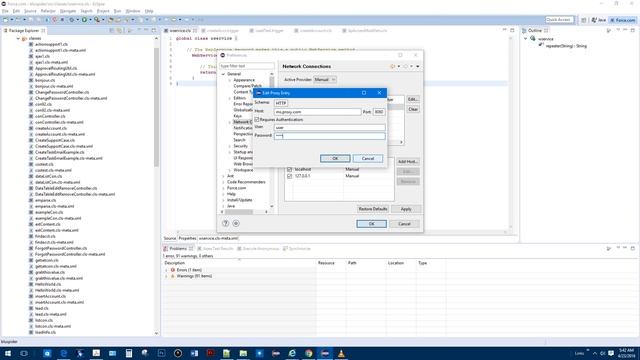This screenshot has width=640, height=360.
Task: Maximize the Outline view
Action: click(633, 31)
